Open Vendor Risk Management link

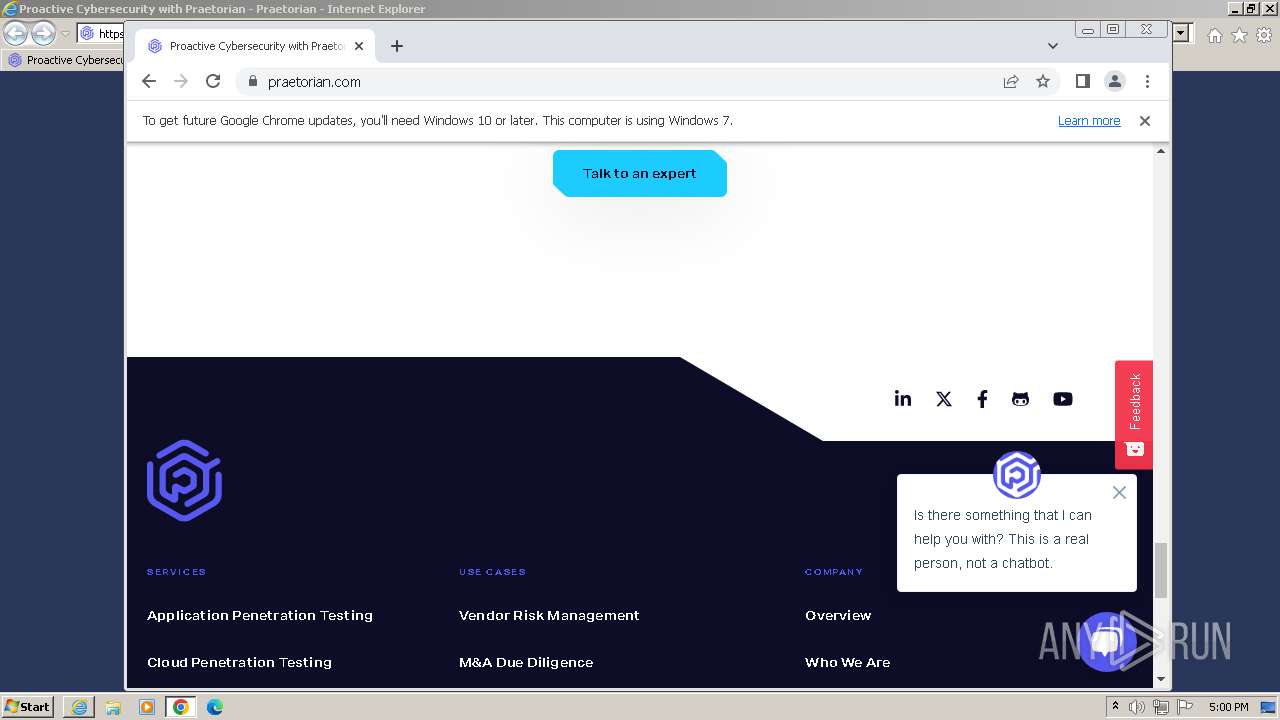[x=549, y=615]
